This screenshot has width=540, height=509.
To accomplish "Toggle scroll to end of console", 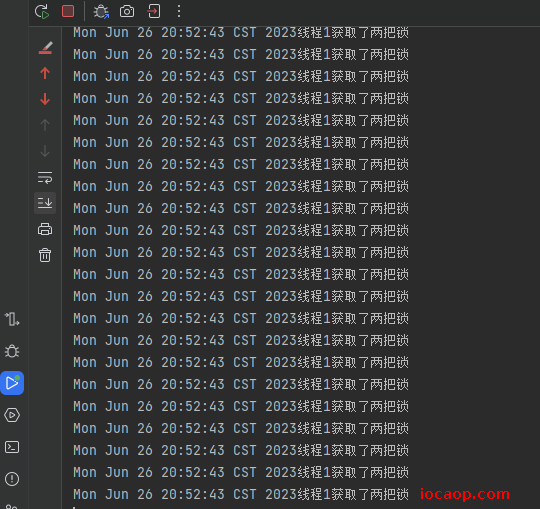I will pyautogui.click(x=45, y=203).
